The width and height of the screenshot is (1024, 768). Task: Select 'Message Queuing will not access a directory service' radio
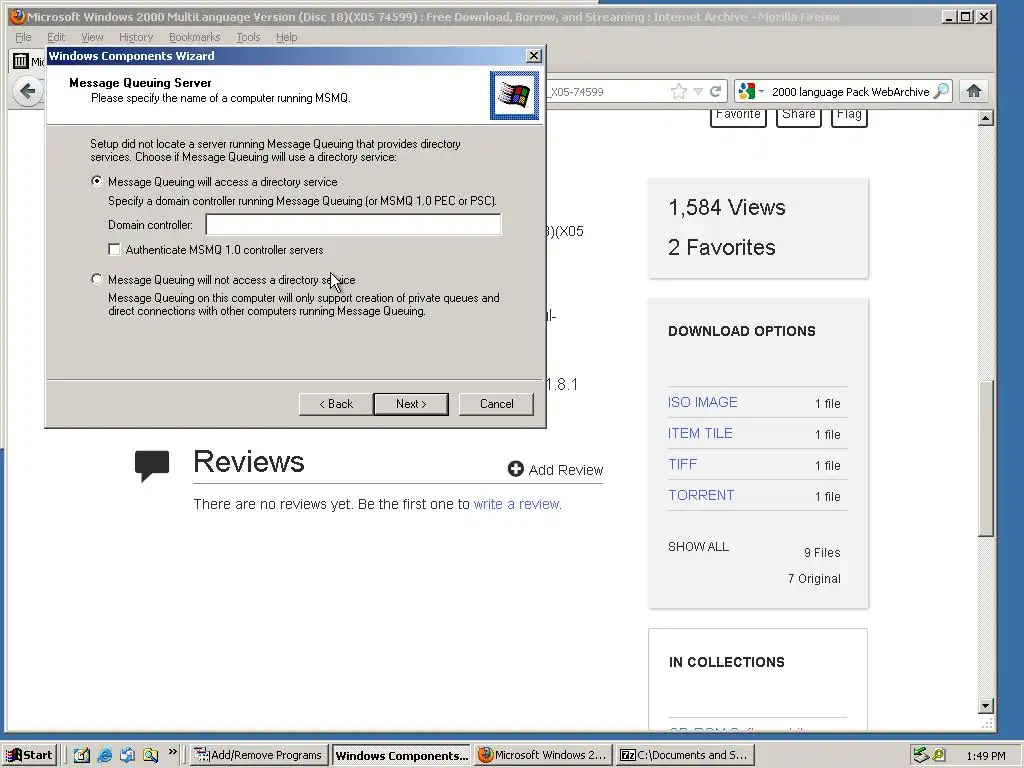click(x=97, y=280)
